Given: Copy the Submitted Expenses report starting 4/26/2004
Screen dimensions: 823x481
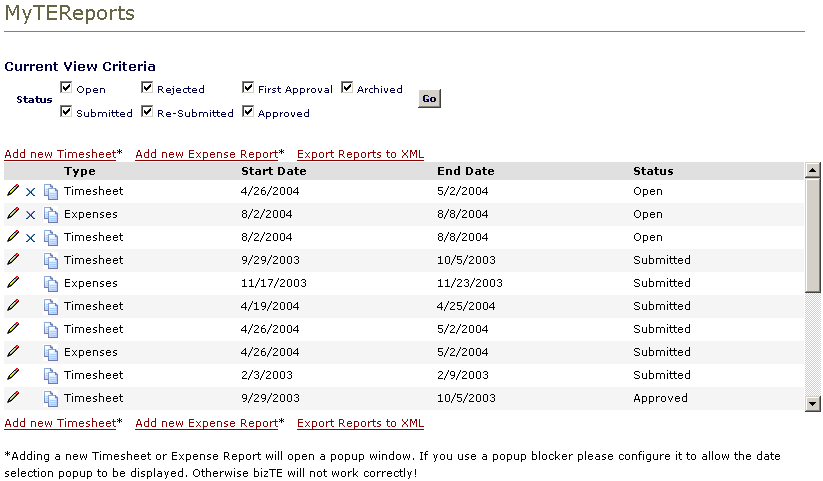Looking at the screenshot, I should [x=51, y=353].
